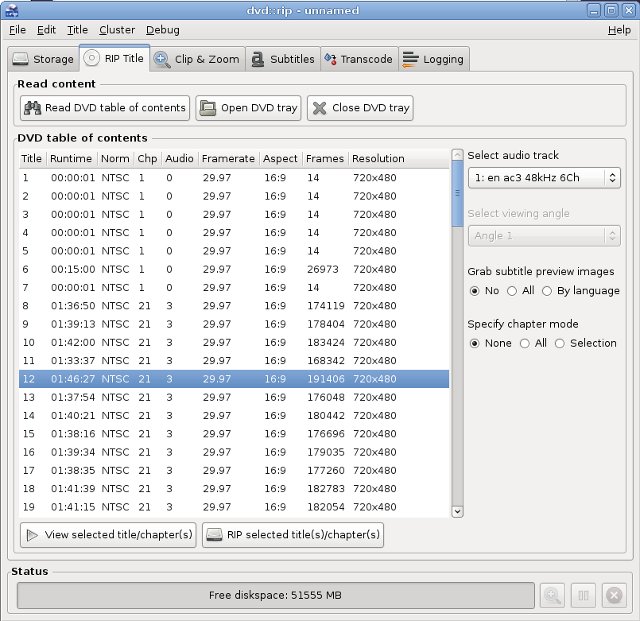The width and height of the screenshot is (640, 621).
Task: Click the tray icon on Open DVD tray
Action: pos(208,108)
